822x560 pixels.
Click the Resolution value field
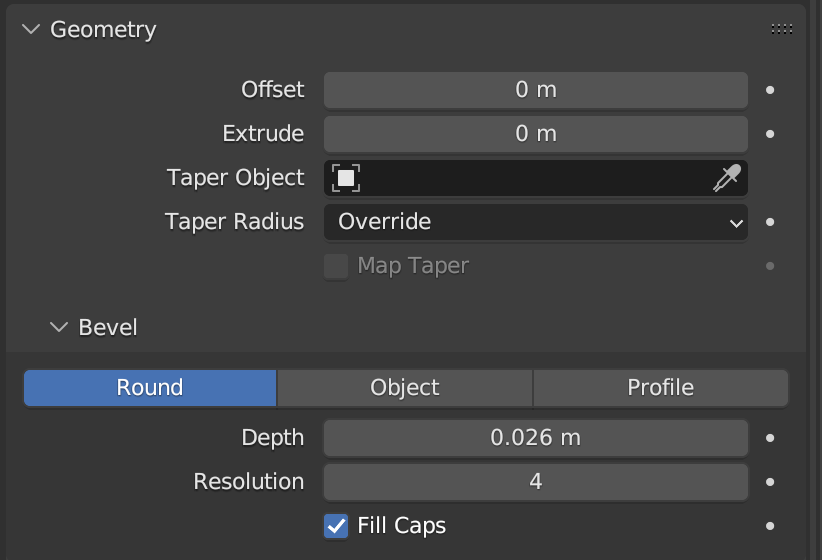coord(536,482)
